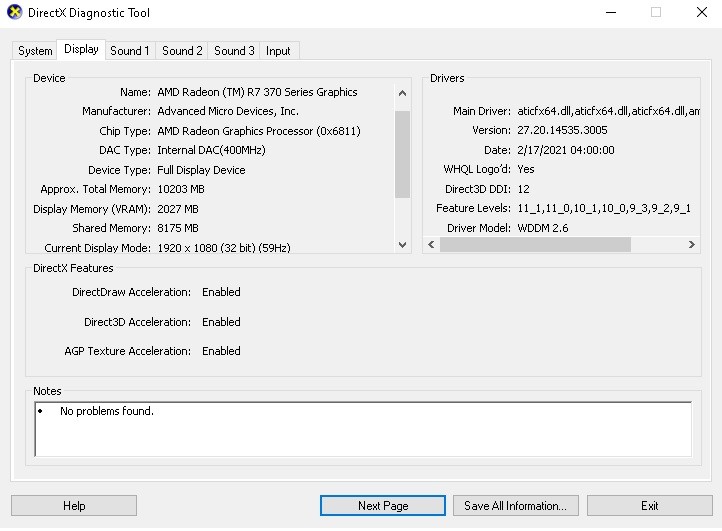
Task: Click driver version '27.20.14535.3005'
Action: point(562,130)
